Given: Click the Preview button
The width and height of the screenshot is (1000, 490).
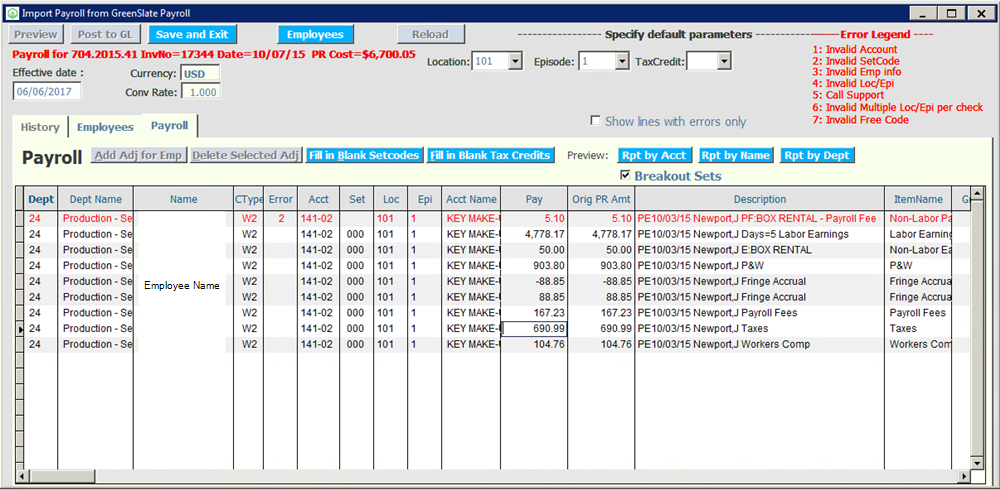Looking at the screenshot, I should click(36, 34).
